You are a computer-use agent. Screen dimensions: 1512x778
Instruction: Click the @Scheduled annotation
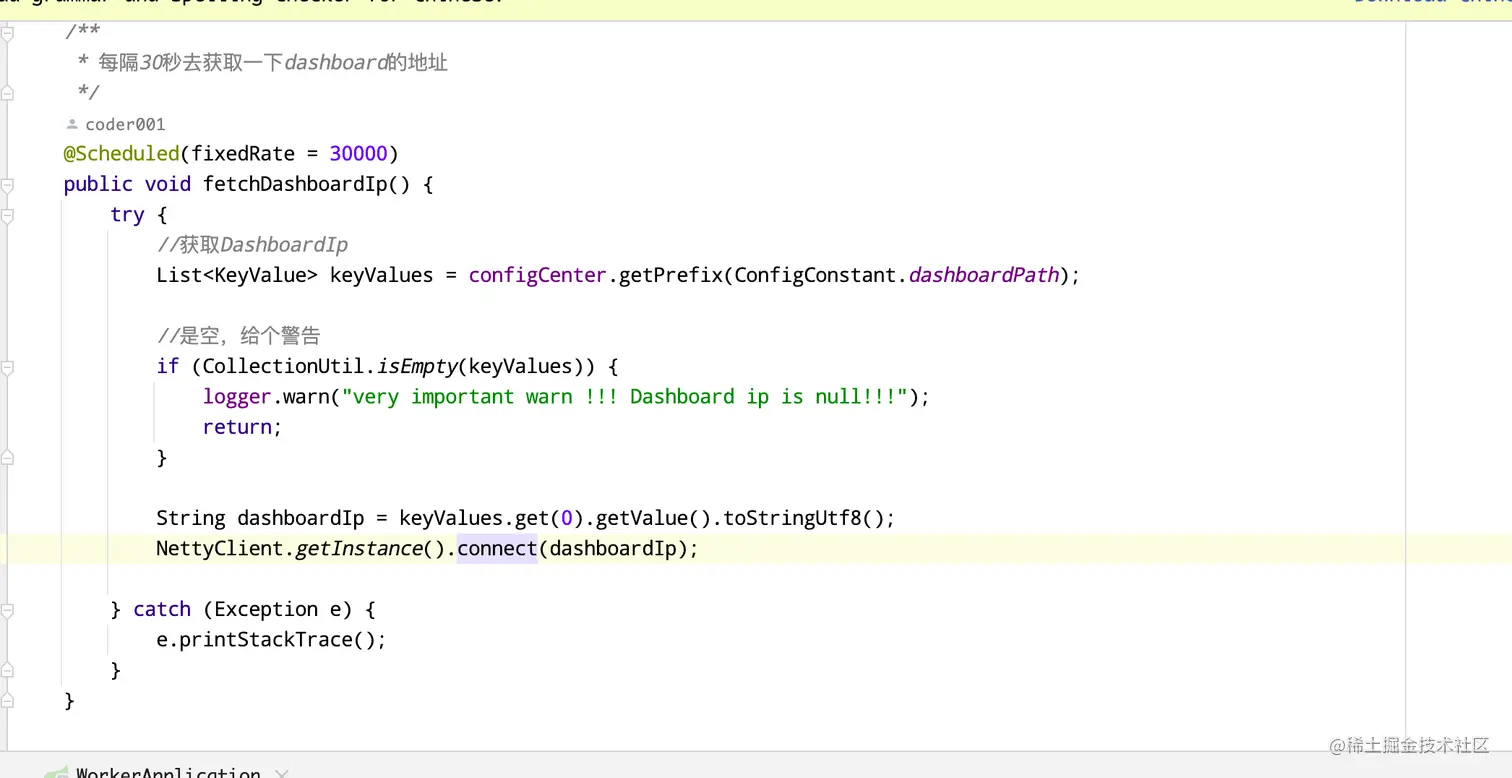[x=121, y=154]
